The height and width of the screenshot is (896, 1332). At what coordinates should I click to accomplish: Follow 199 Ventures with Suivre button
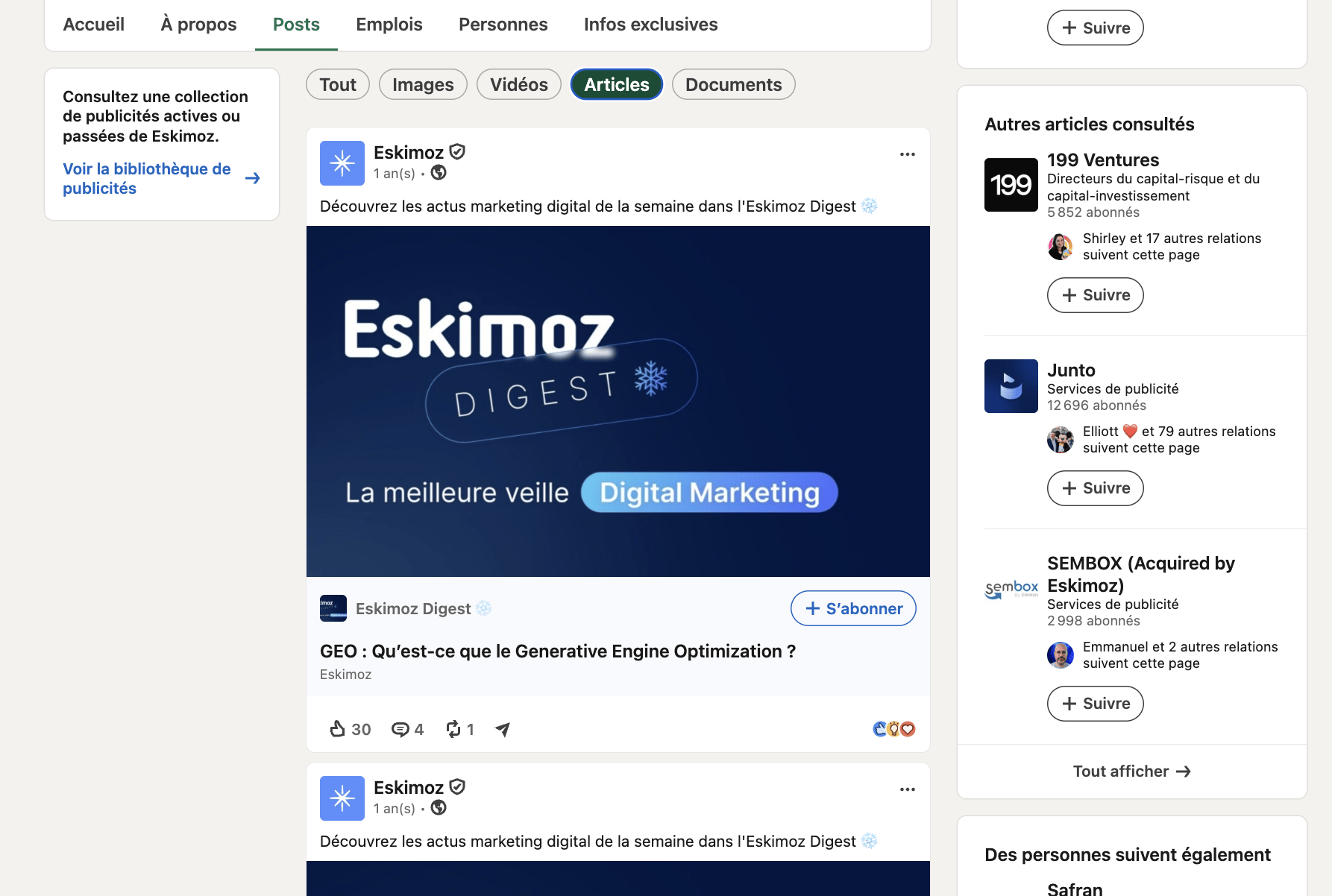[x=1096, y=295]
